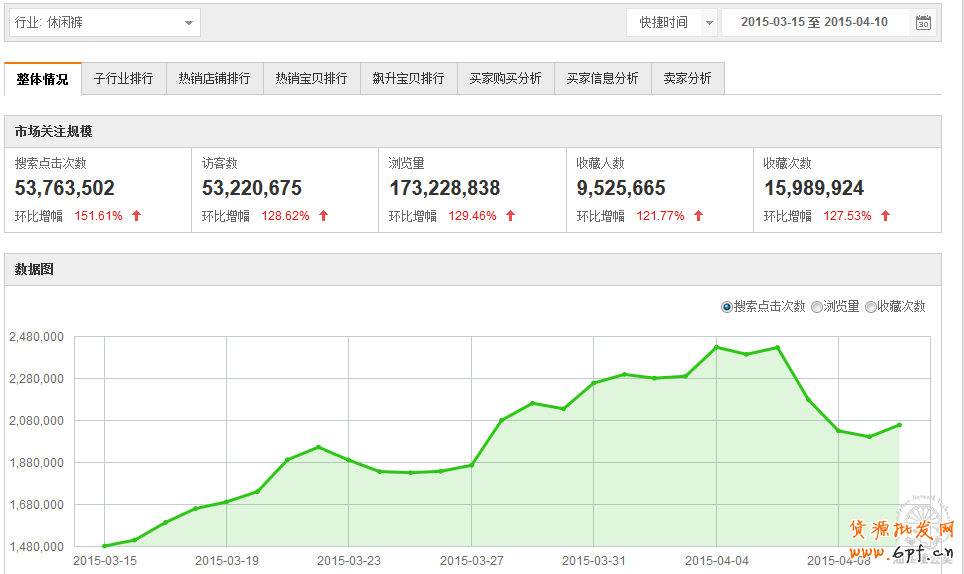This screenshot has width=964, height=574.
Task: Select the 浏览量 radio button
Action: click(817, 307)
